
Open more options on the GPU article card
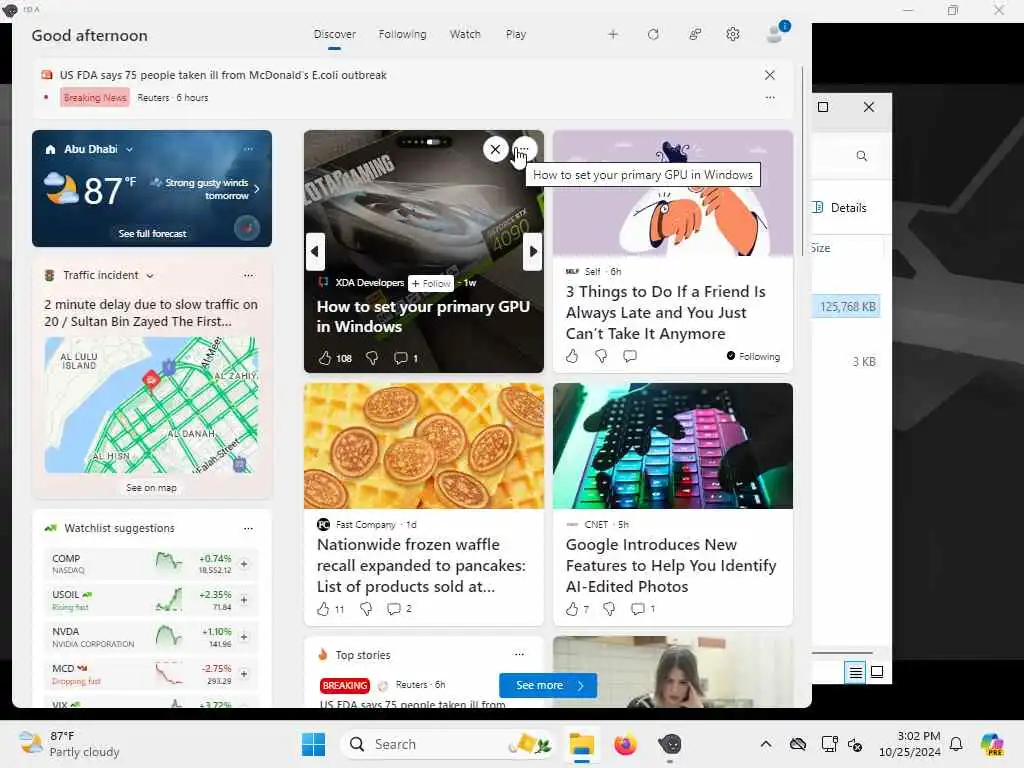click(x=524, y=150)
